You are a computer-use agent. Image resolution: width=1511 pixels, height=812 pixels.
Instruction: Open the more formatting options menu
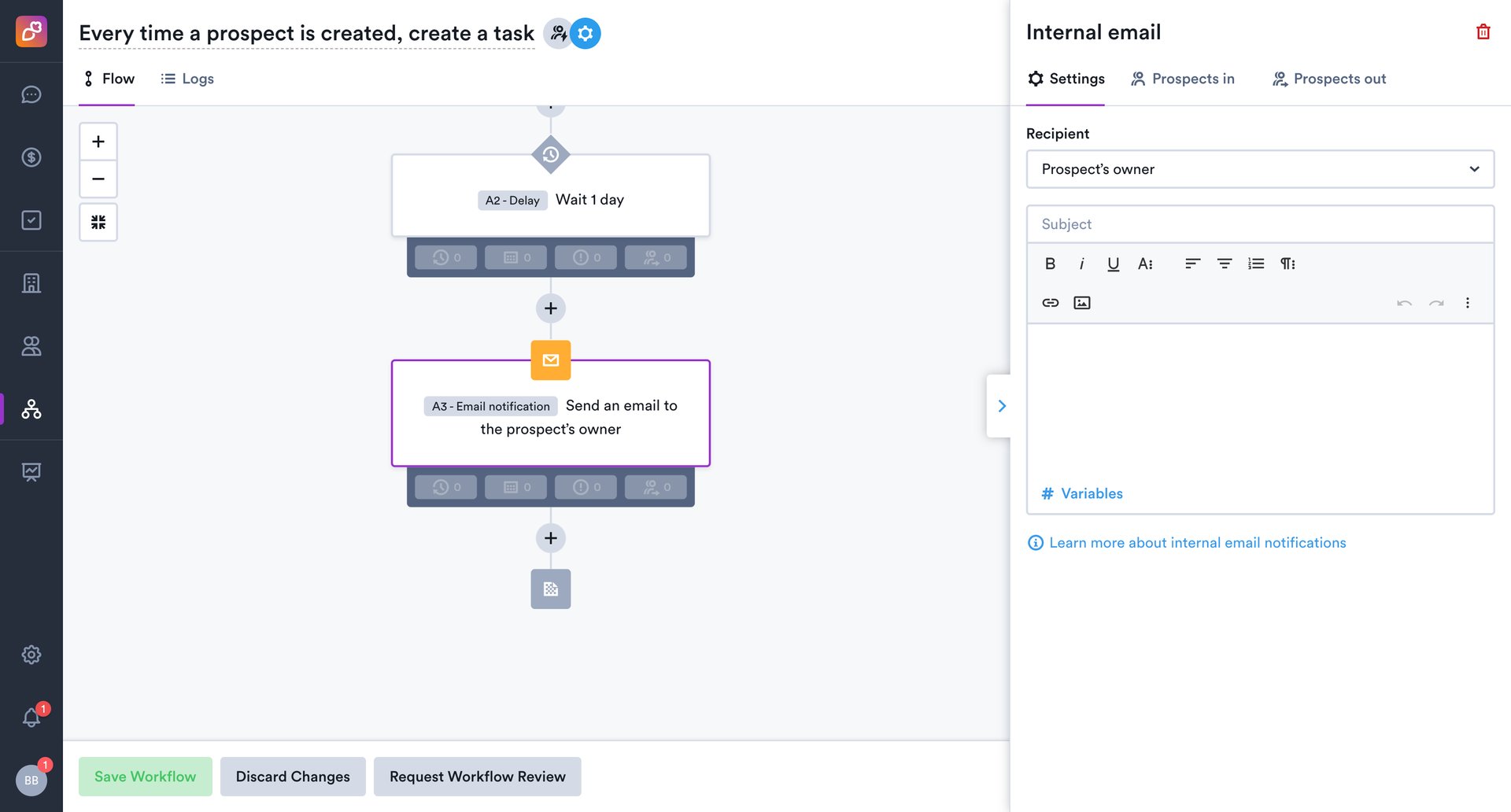1467,302
